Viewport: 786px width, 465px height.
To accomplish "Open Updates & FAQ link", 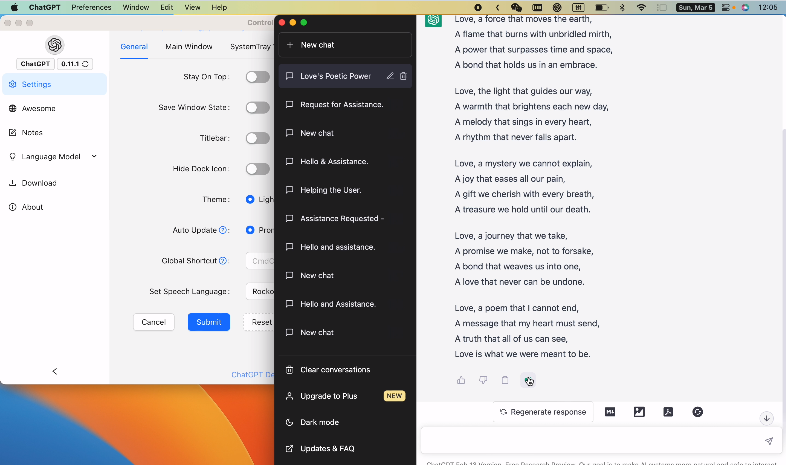I will [345, 448].
